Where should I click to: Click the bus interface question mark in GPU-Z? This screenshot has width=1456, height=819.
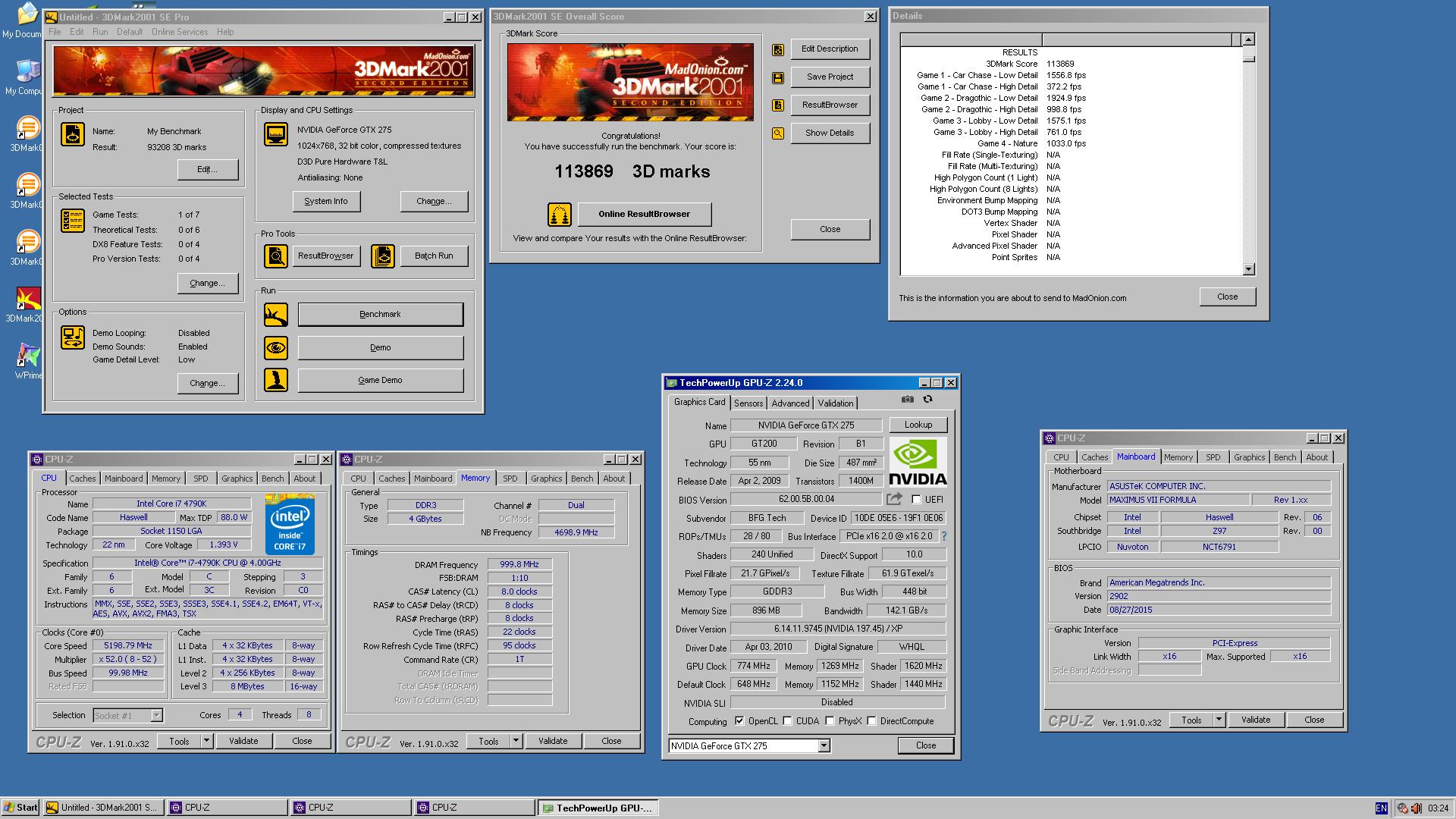[944, 536]
